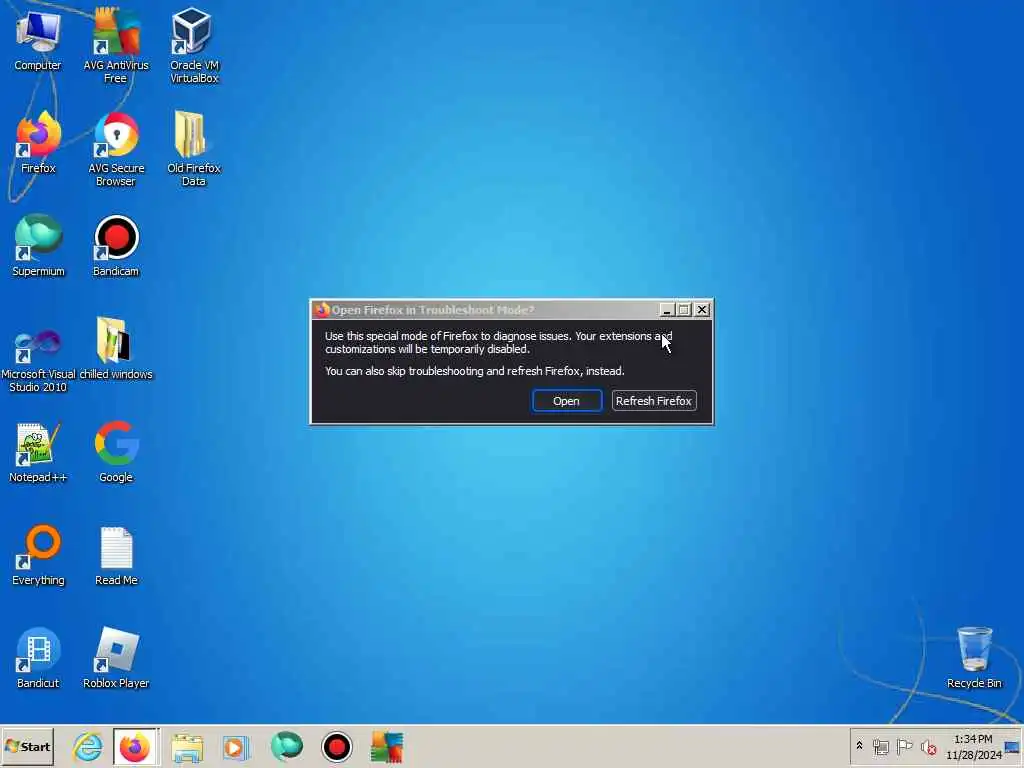The height and width of the screenshot is (768, 1024).
Task: Select the Bandicam desktop shortcut
Action: (x=116, y=246)
